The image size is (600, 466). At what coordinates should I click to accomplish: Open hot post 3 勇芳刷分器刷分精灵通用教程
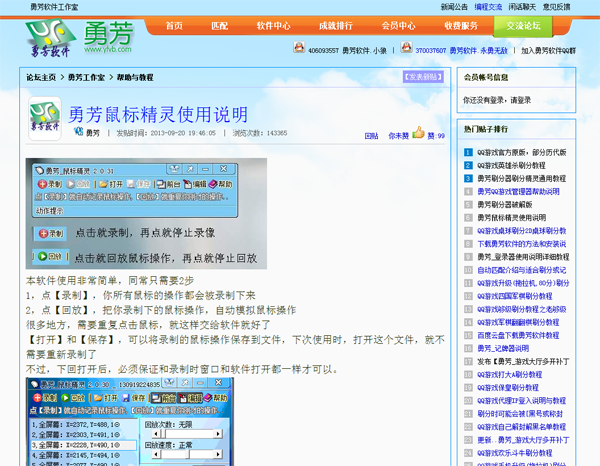pyautogui.click(x=522, y=178)
